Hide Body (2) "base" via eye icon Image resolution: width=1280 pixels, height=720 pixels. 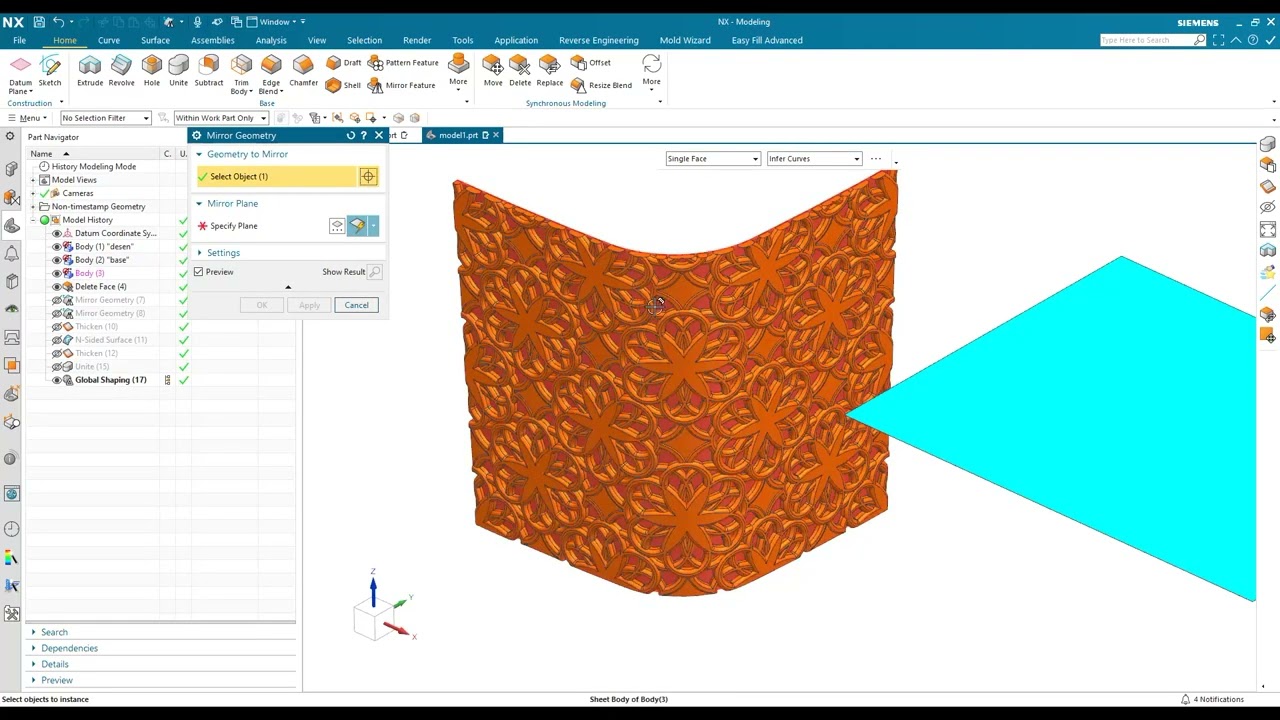pos(57,260)
